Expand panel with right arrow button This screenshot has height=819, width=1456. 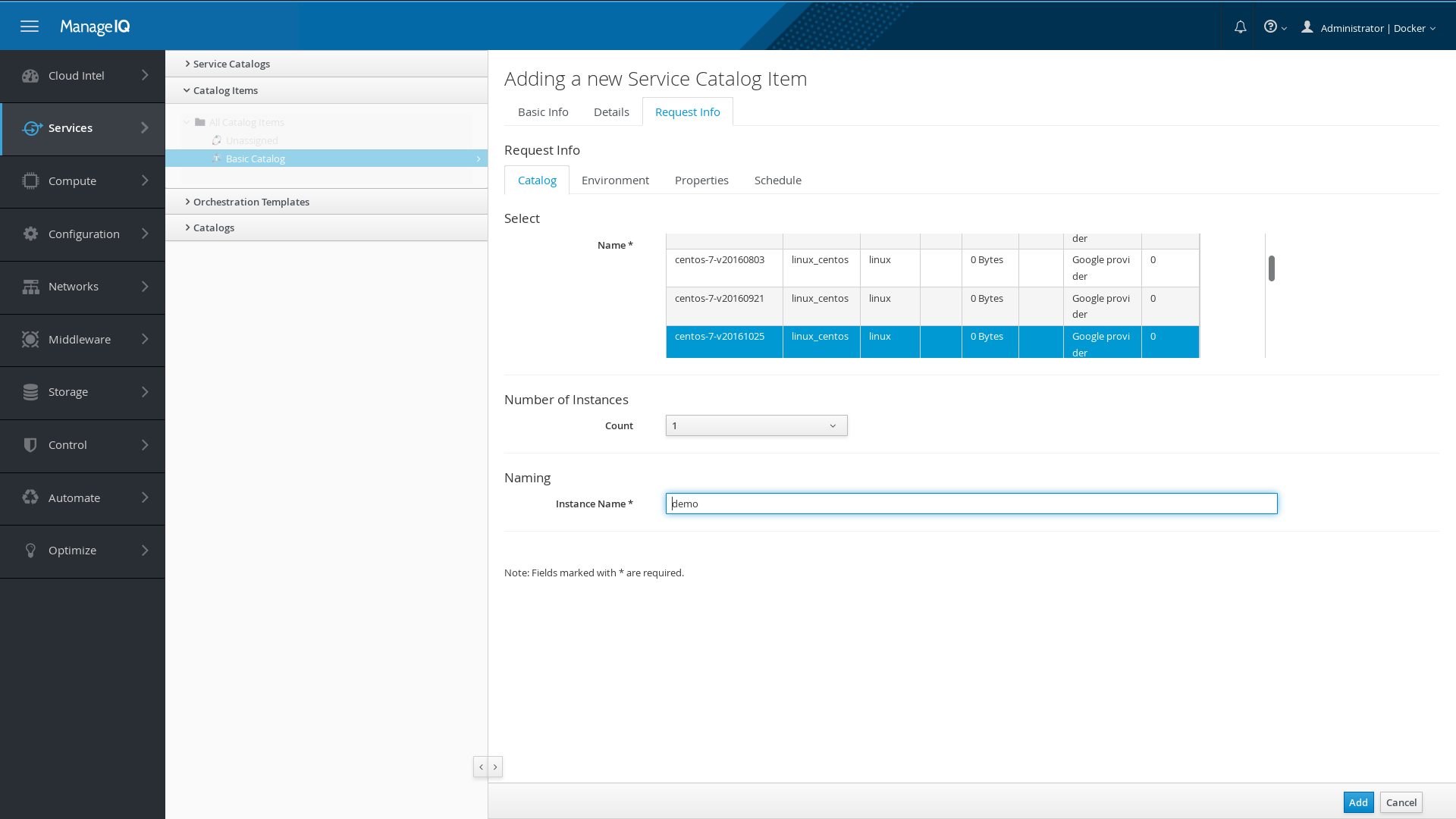point(495,767)
